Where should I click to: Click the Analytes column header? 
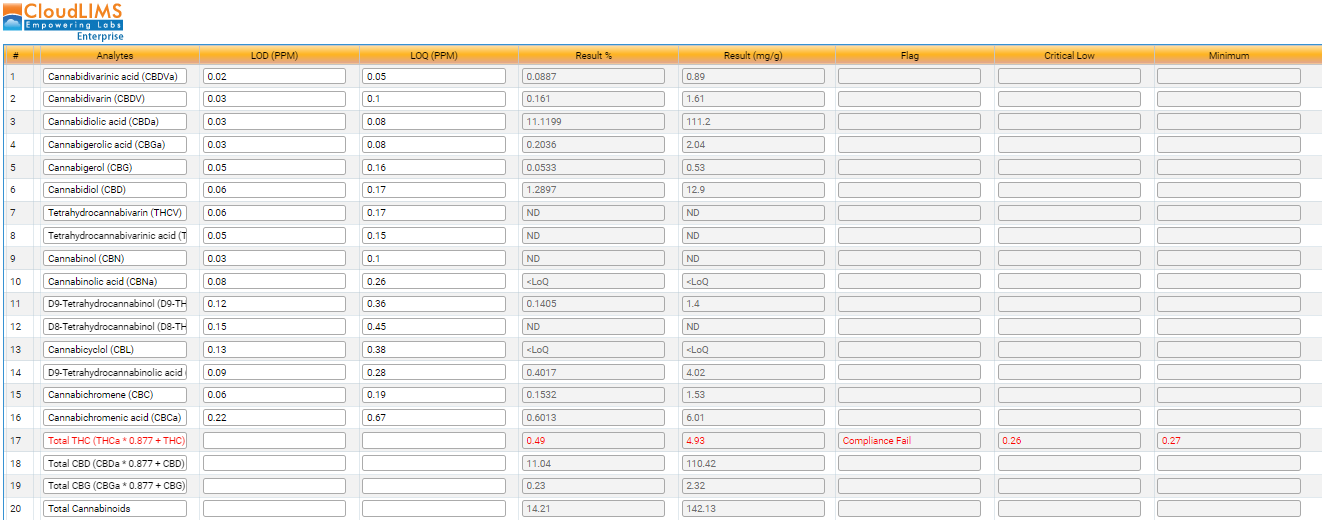coord(116,56)
